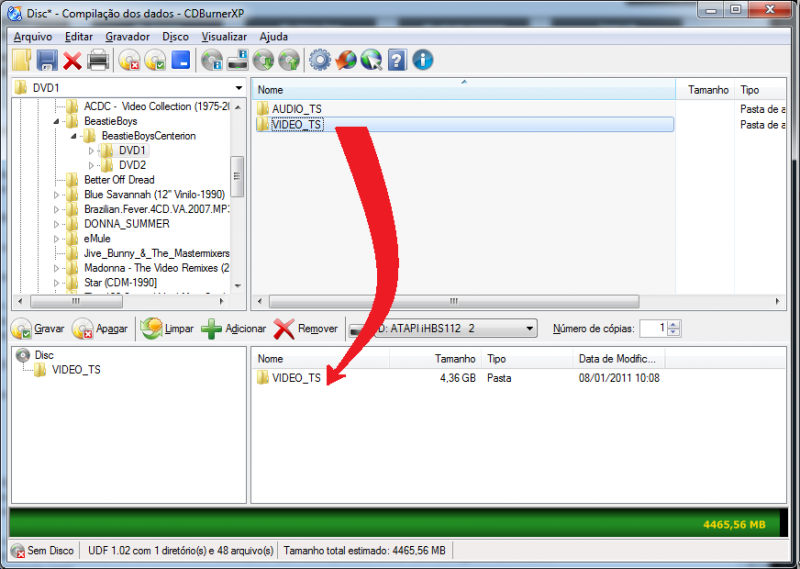Click the Limpar button
This screenshot has height=569, width=800.
click(167, 329)
